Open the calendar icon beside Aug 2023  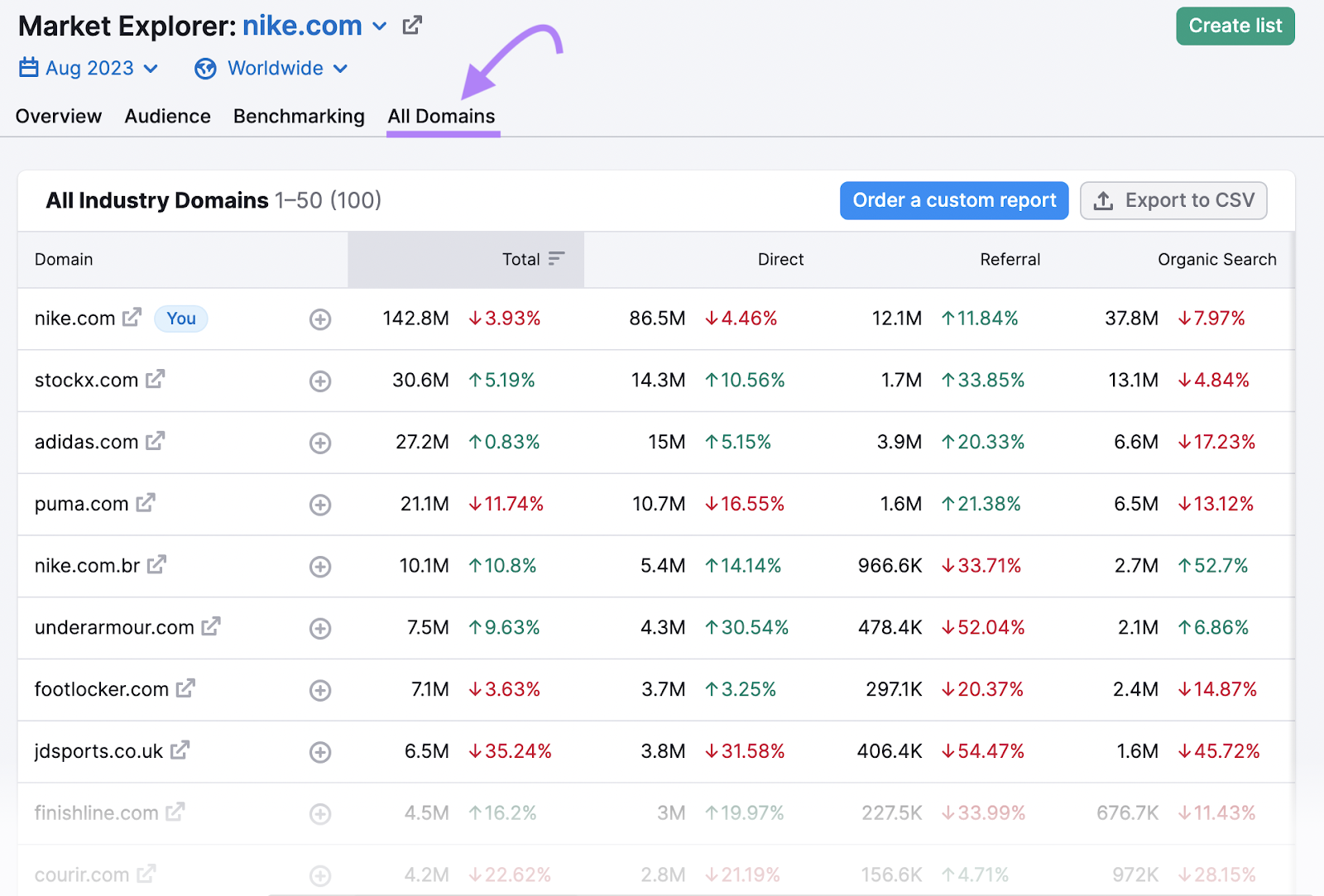tap(27, 68)
